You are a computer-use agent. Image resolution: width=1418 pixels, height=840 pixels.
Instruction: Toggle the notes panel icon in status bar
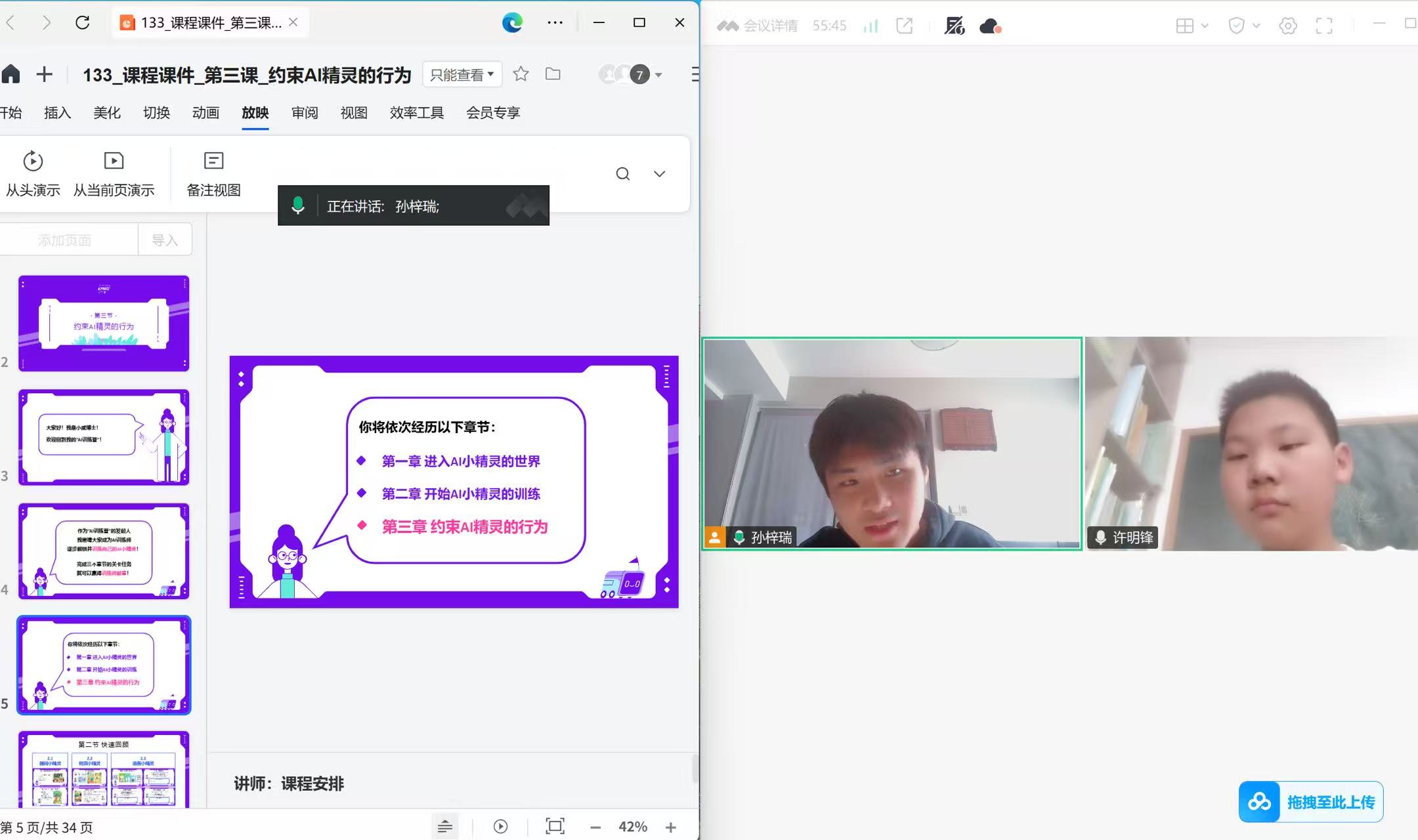tap(444, 826)
